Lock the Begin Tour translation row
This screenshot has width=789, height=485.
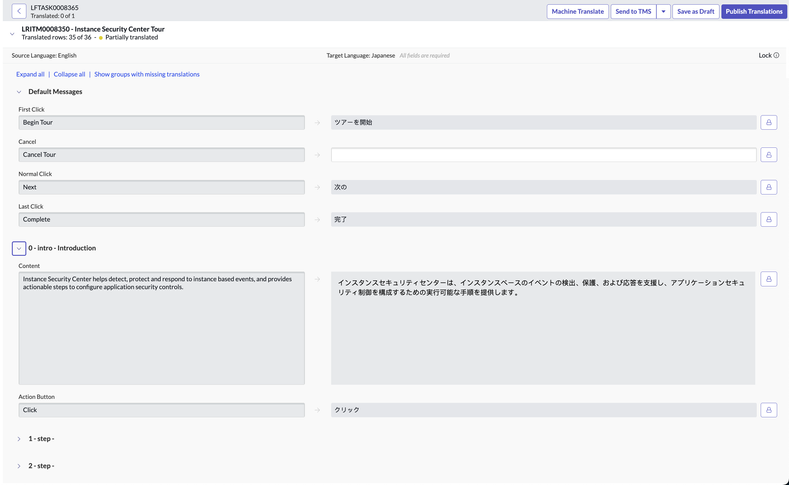[x=768, y=122]
